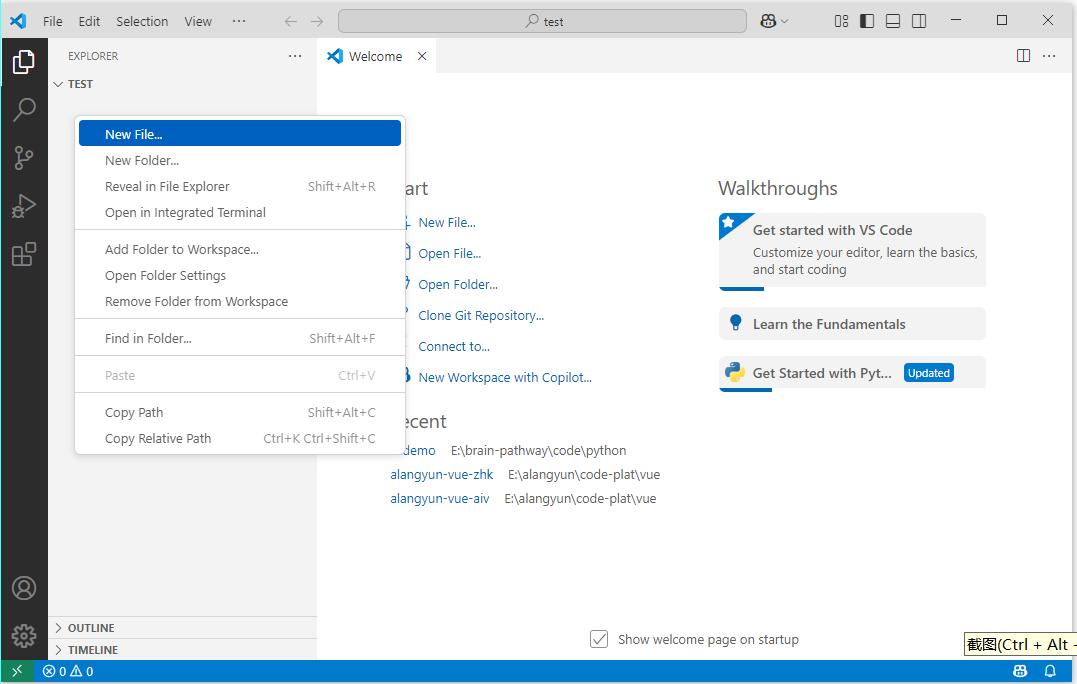Open the Source Control view icon
Screen dimensions: 1077x684
coord(24,157)
